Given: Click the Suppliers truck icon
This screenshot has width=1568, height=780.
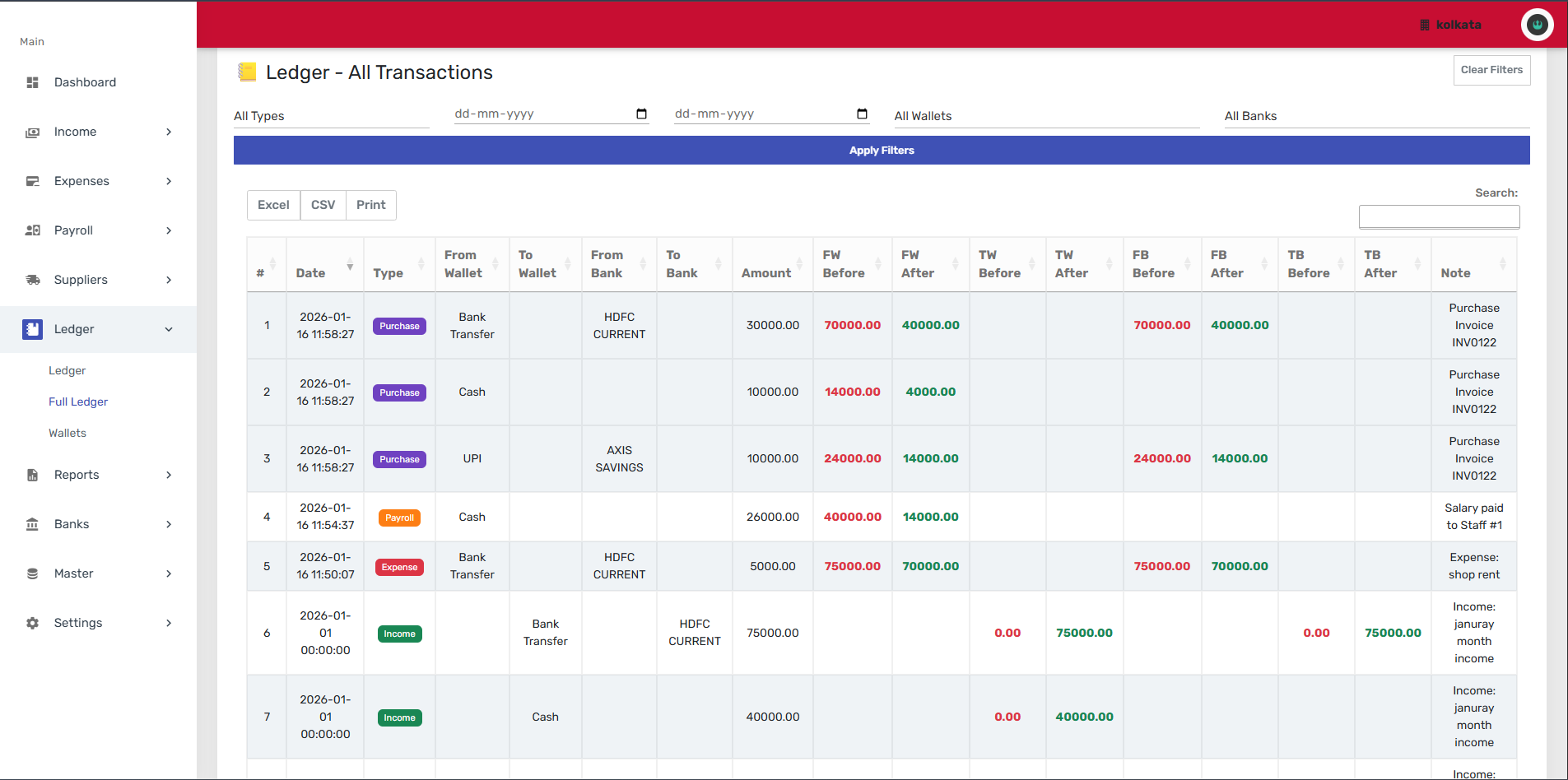Looking at the screenshot, I should (33, 280).
